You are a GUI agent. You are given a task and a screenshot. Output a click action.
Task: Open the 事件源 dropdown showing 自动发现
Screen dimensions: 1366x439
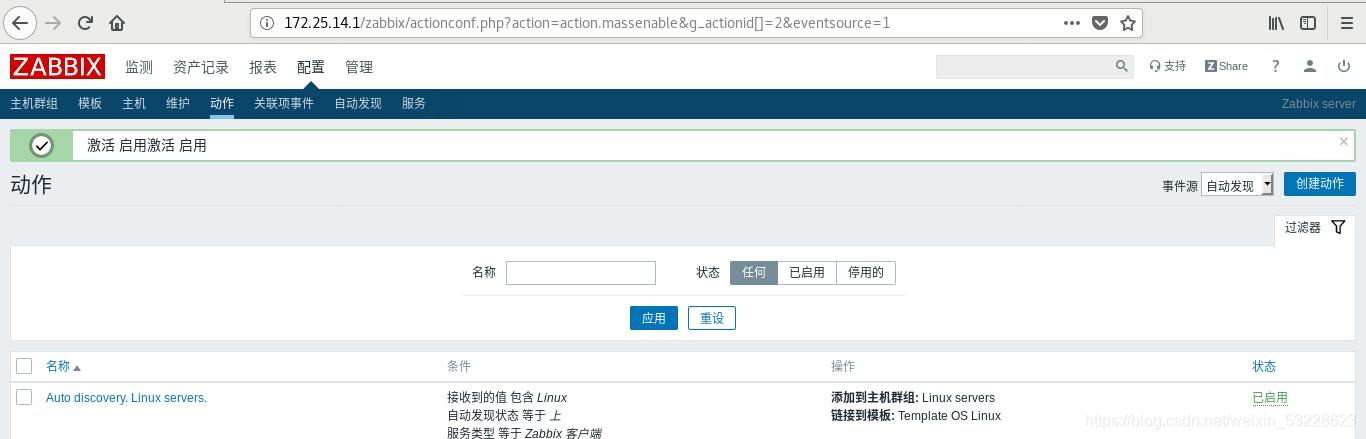1237,185
